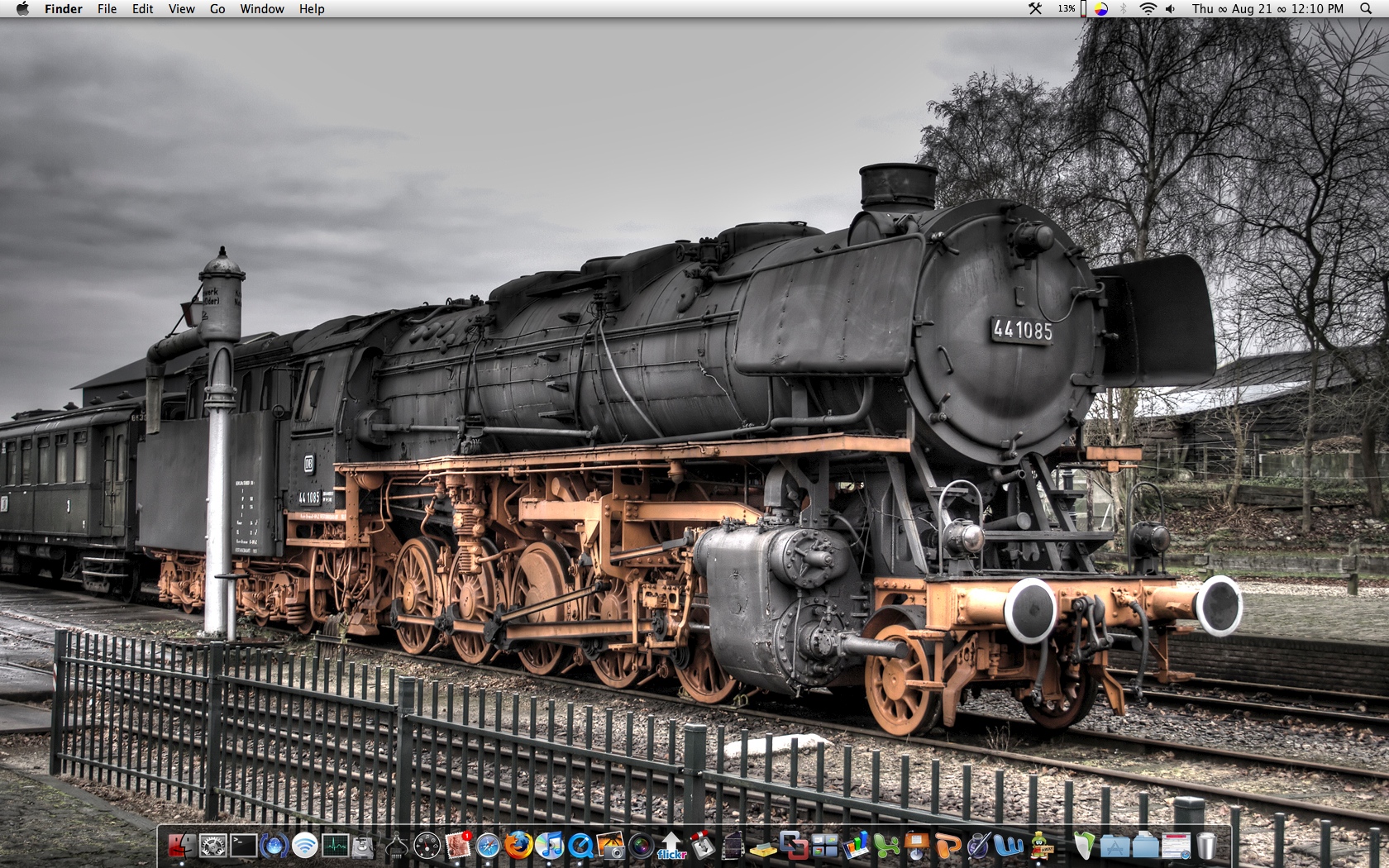Launch Firefox from the Dock
Viewport: 1389px width, 868px height.
[518, 846]
